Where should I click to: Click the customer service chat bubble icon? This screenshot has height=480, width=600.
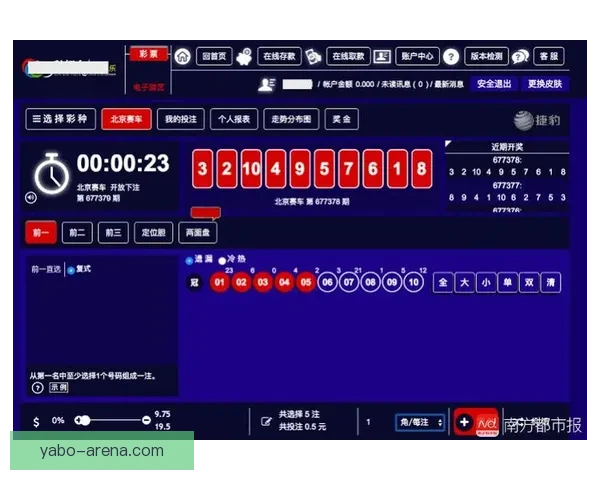tap(520, 57)
